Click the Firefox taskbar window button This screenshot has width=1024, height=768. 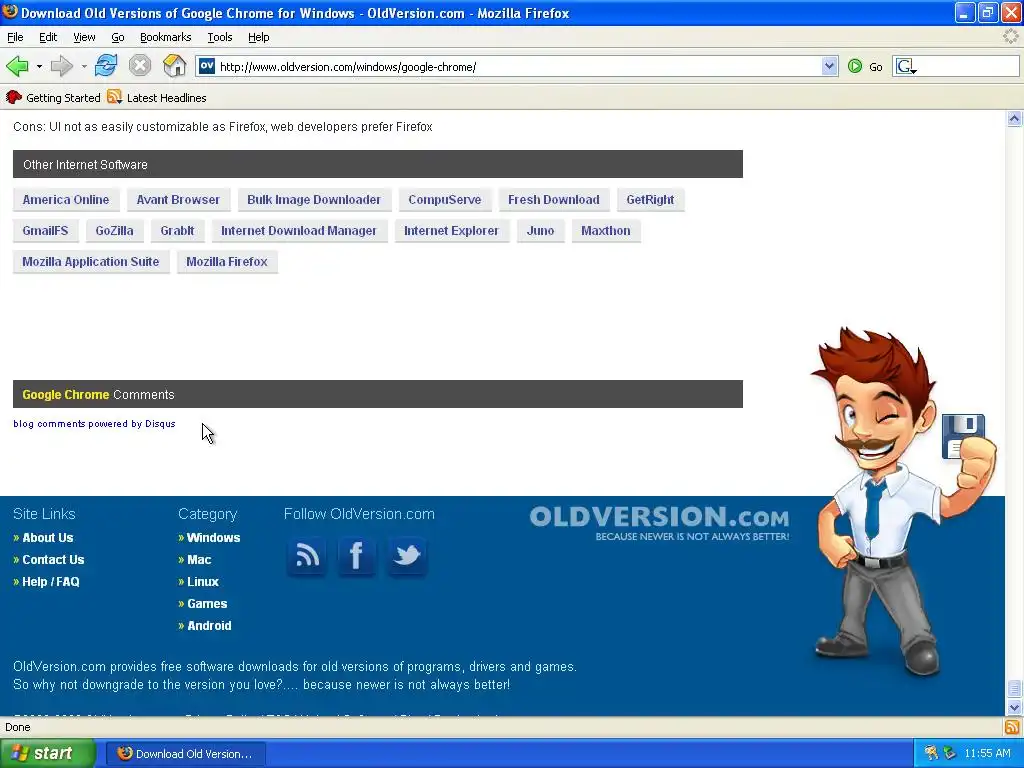tap(185, 754)
